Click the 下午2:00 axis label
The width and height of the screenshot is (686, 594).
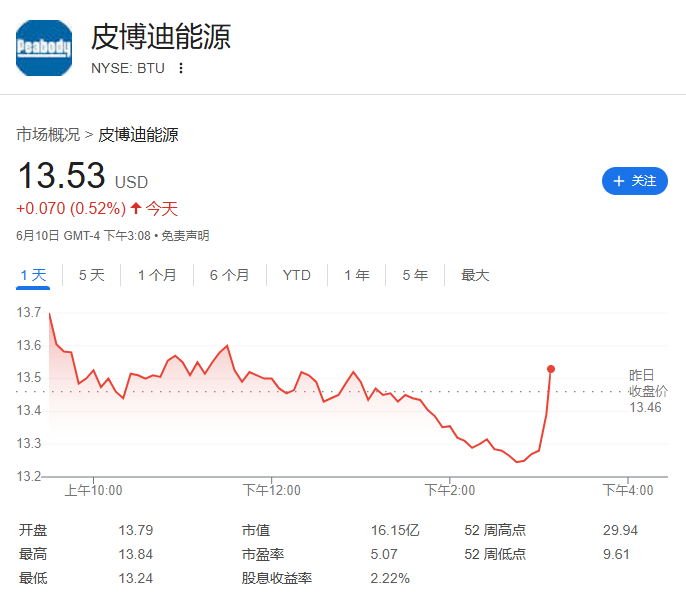(450, 490)
